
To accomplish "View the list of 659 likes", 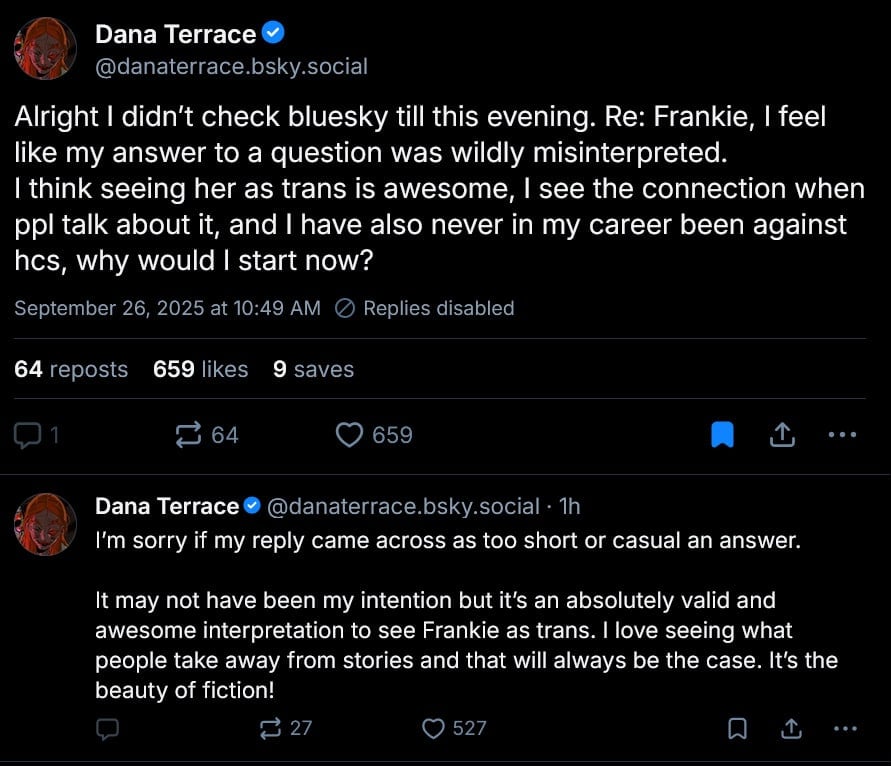I will click(200, 369).
